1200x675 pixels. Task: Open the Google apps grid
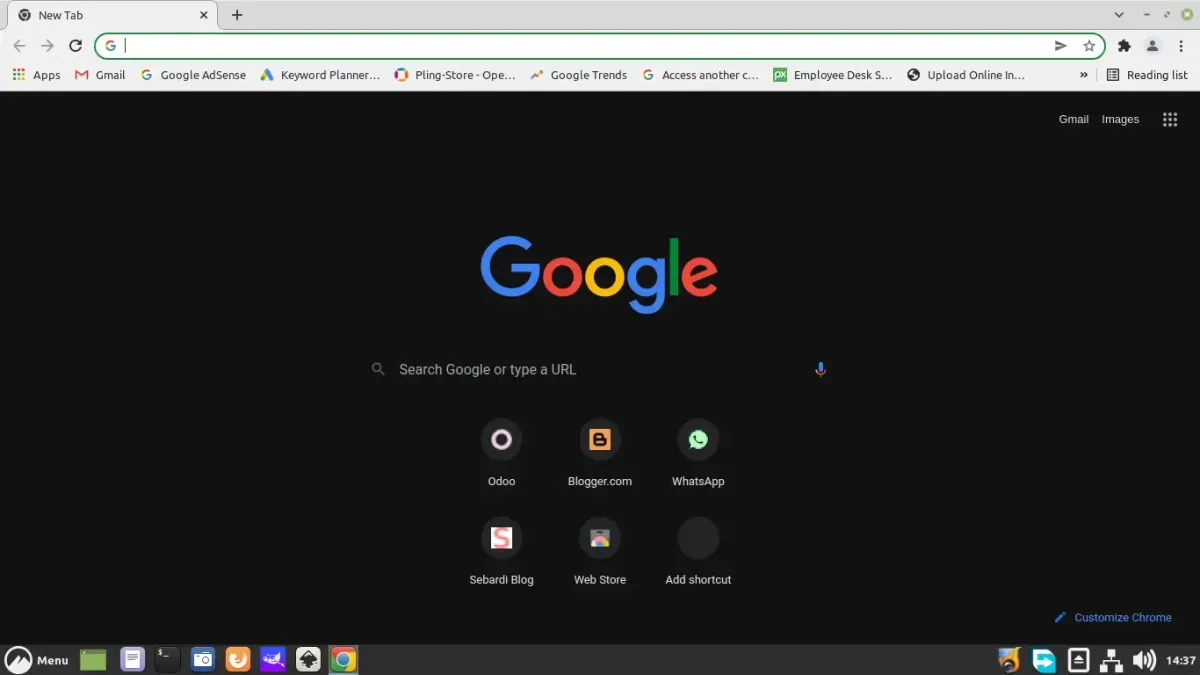tap(1170, 119)
